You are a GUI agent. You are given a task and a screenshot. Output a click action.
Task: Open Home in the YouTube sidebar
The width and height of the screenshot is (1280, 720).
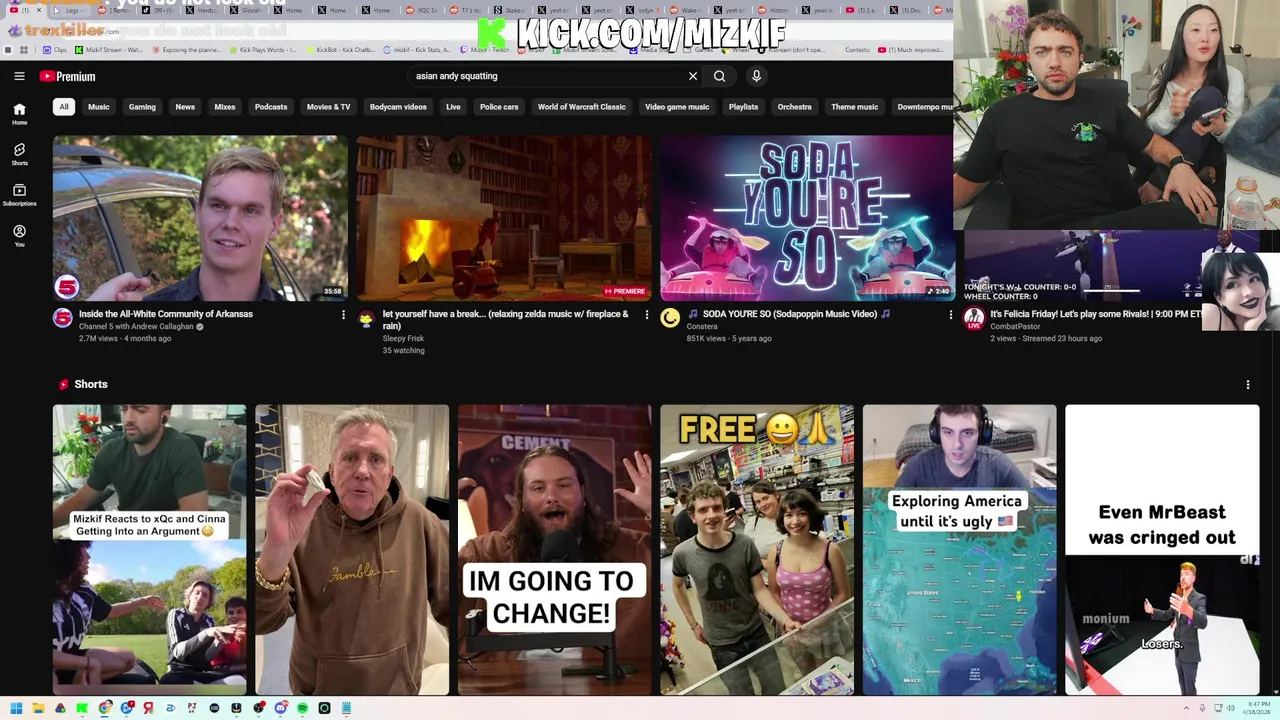pyautogui.click(x=19, y=114)
